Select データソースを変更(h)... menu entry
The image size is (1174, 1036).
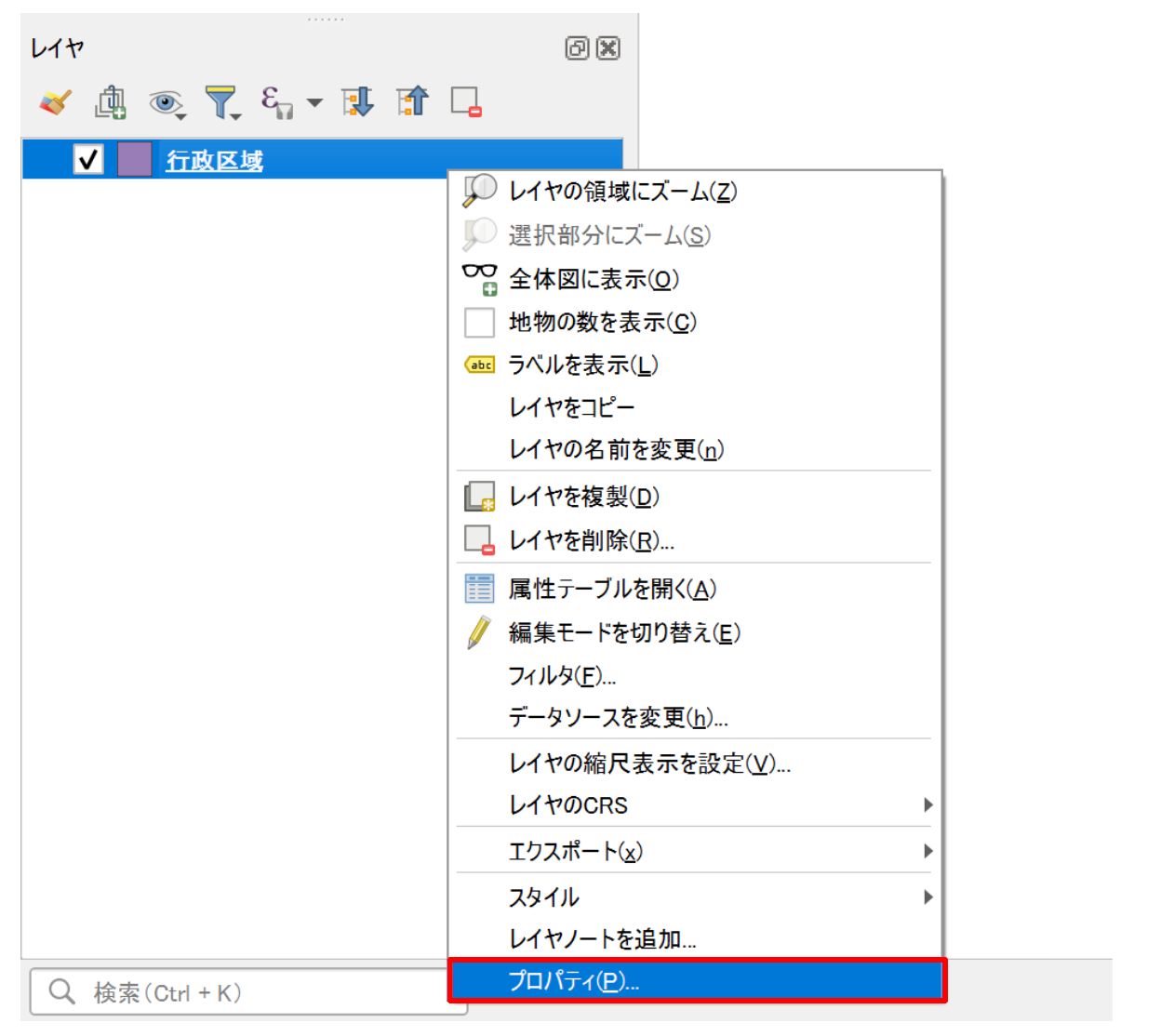[x=694, y=718]
